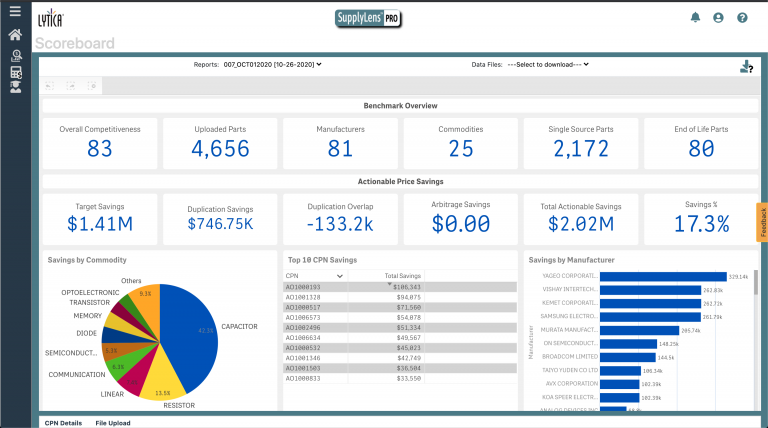Open the Data Files select to download dropdown

click(548, 65)
